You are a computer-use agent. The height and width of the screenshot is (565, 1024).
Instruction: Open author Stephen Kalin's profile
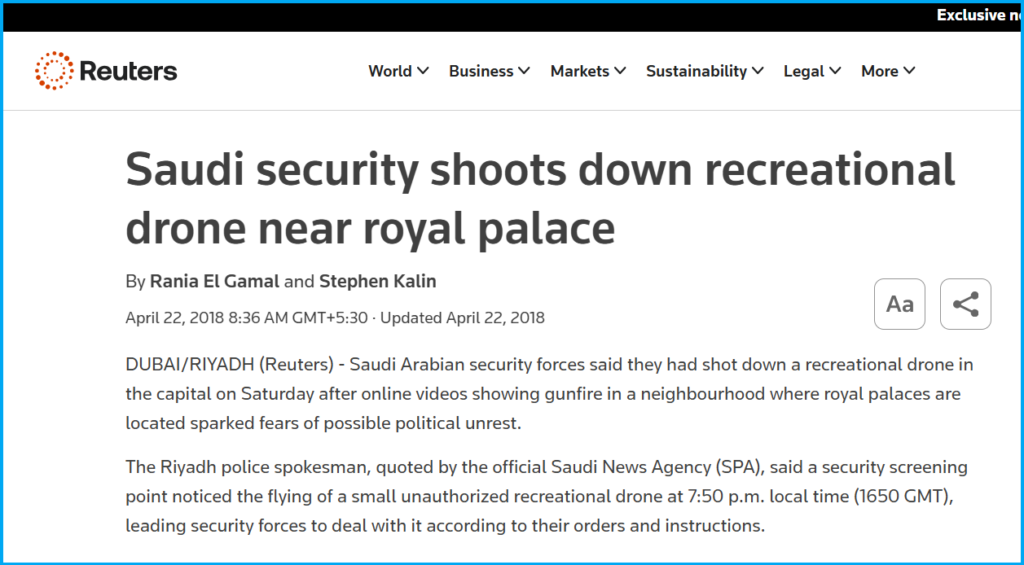(x=378, y=281)
